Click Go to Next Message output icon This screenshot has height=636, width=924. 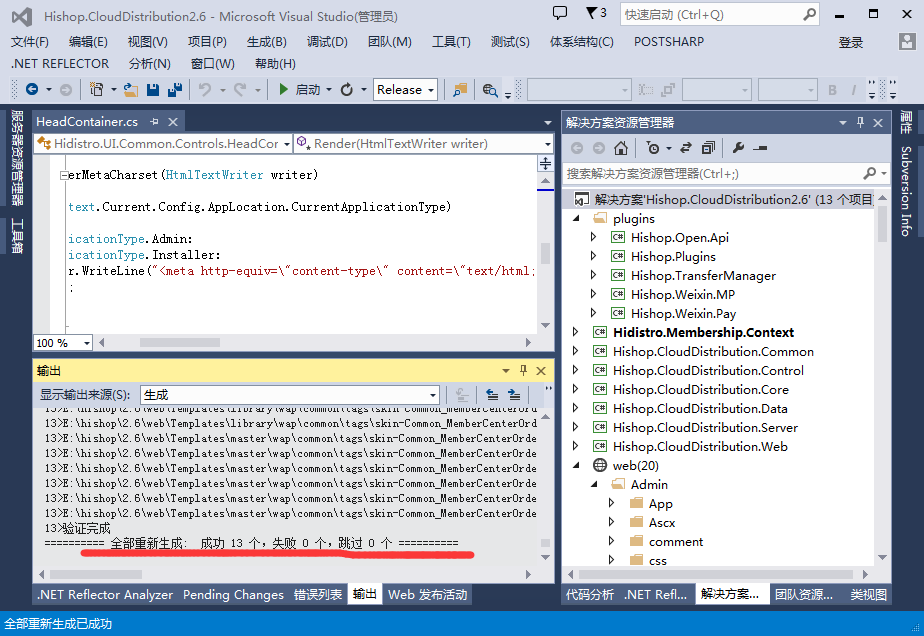coord(514,395)
